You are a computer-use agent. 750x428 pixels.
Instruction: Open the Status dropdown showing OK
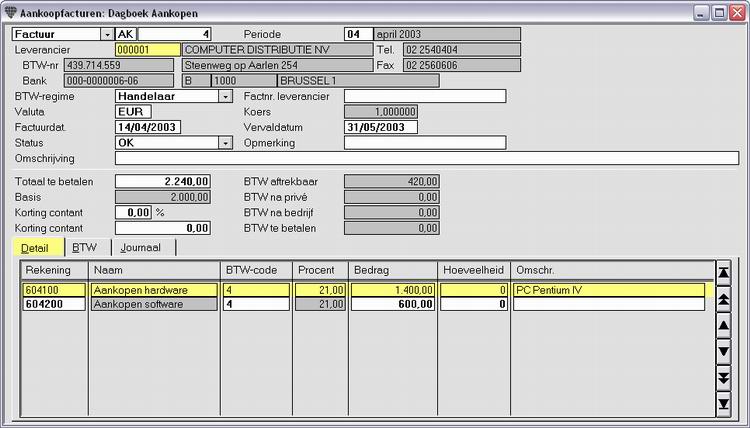[225, 142]
